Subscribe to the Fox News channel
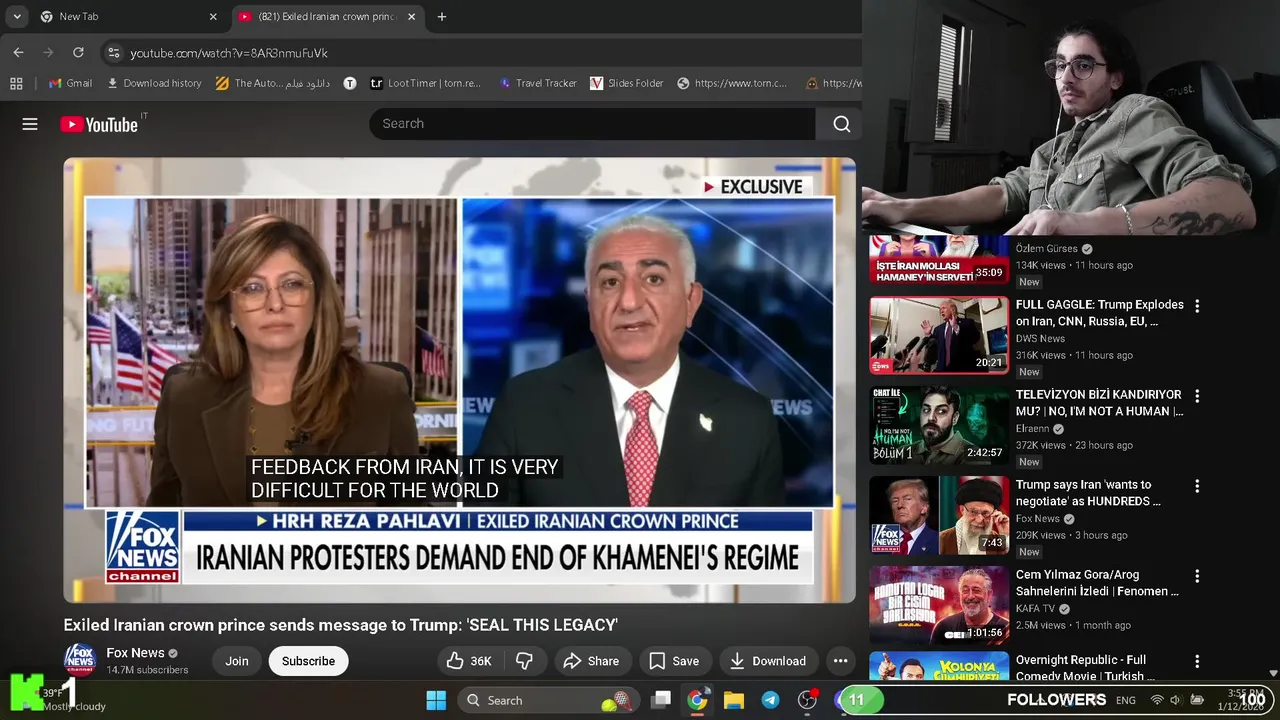Viewport: 1280px width, 720px height. (x=308, y=661)
